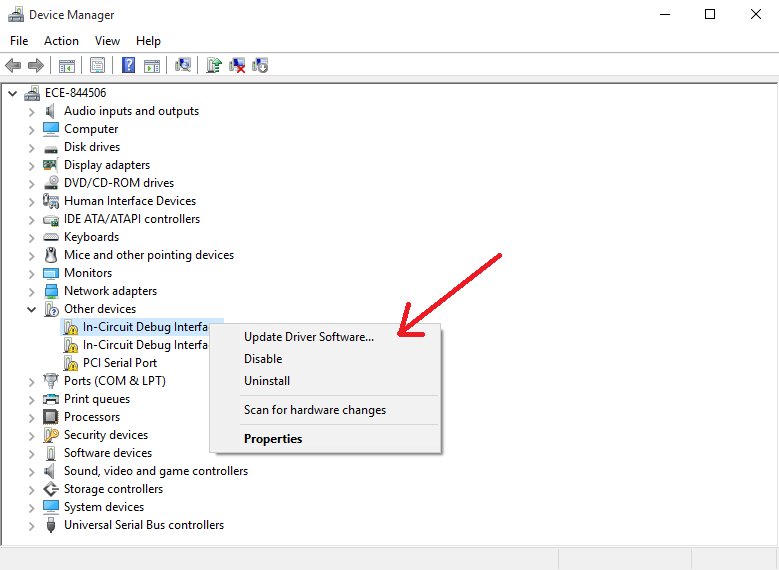Click the Network adapters category icon
This screenshot has height=570, width=779.
(51, 291)
